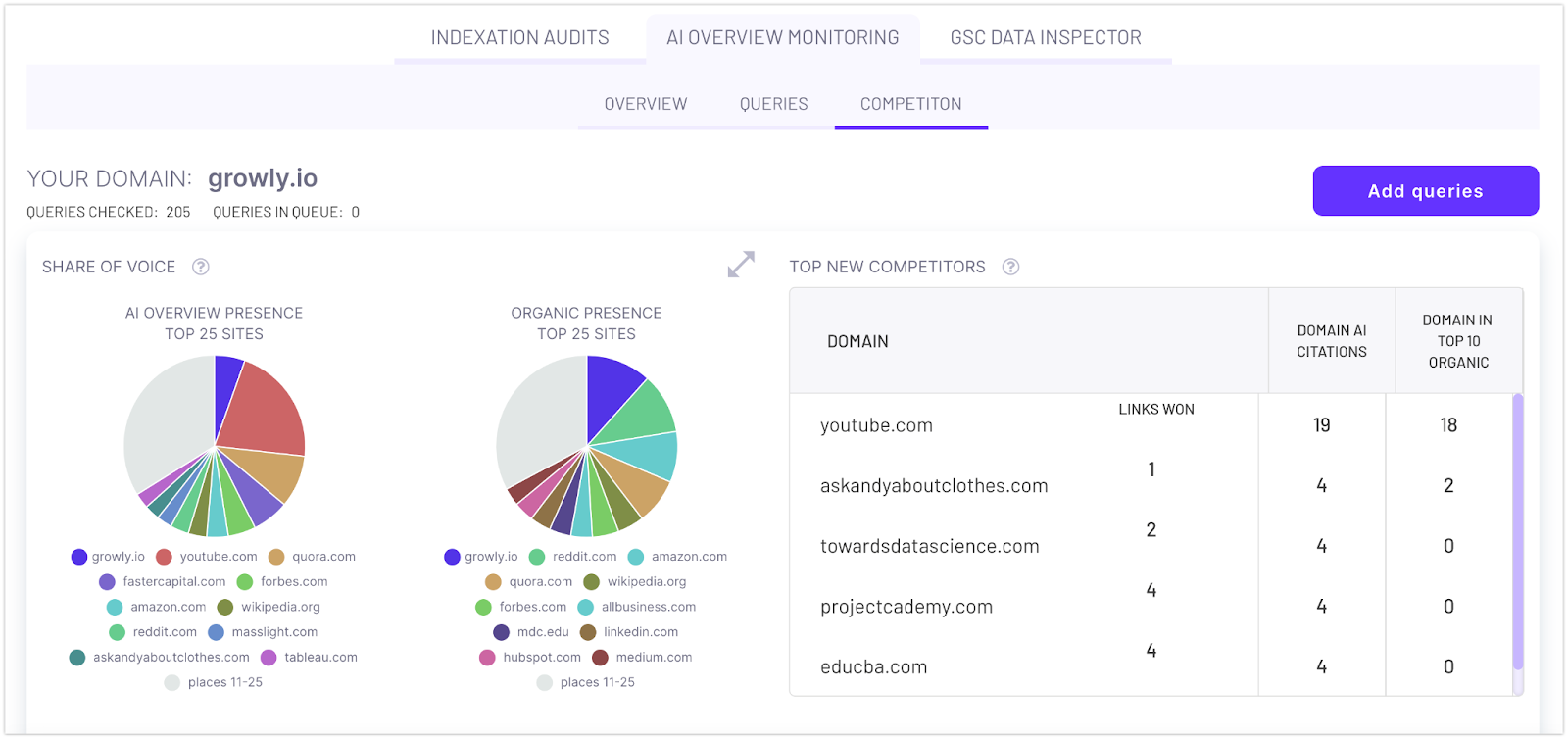
Task: Click the Add queries button
Action: (x=1426, y=191)
